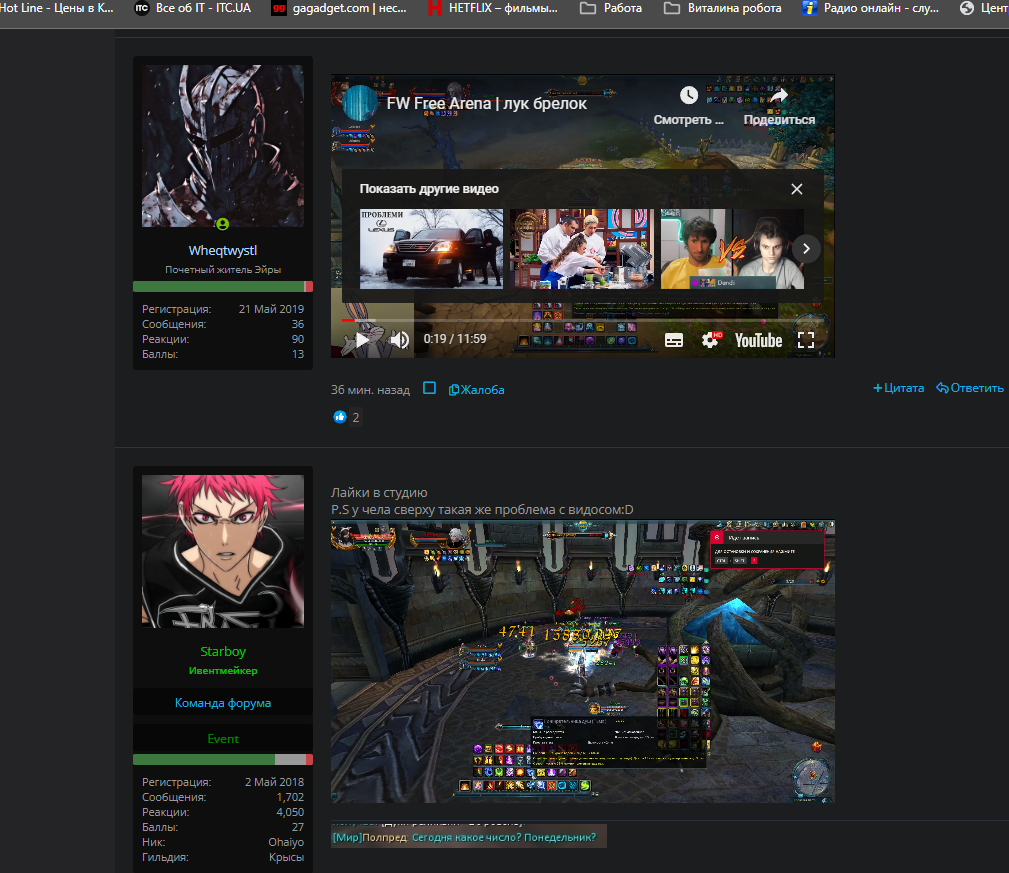Toggle subtitles on the YouTube player
The width and height of the screenshot is (1009, 873).
pyautogui.click(x=674, y=340)
